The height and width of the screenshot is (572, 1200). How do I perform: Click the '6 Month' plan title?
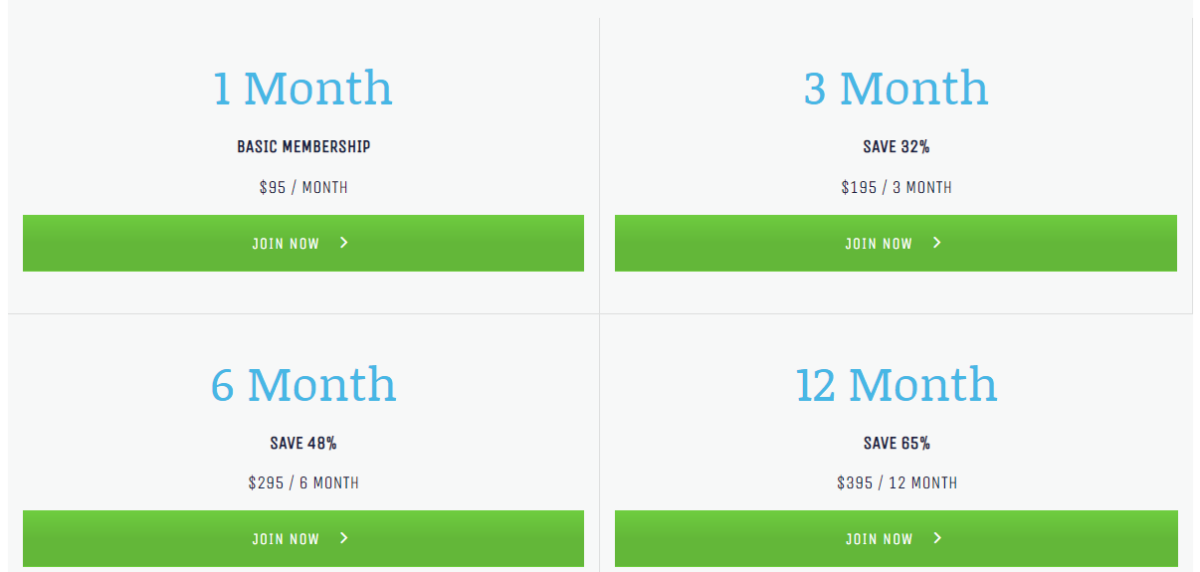pyautogui.click(x=303, y=384)
